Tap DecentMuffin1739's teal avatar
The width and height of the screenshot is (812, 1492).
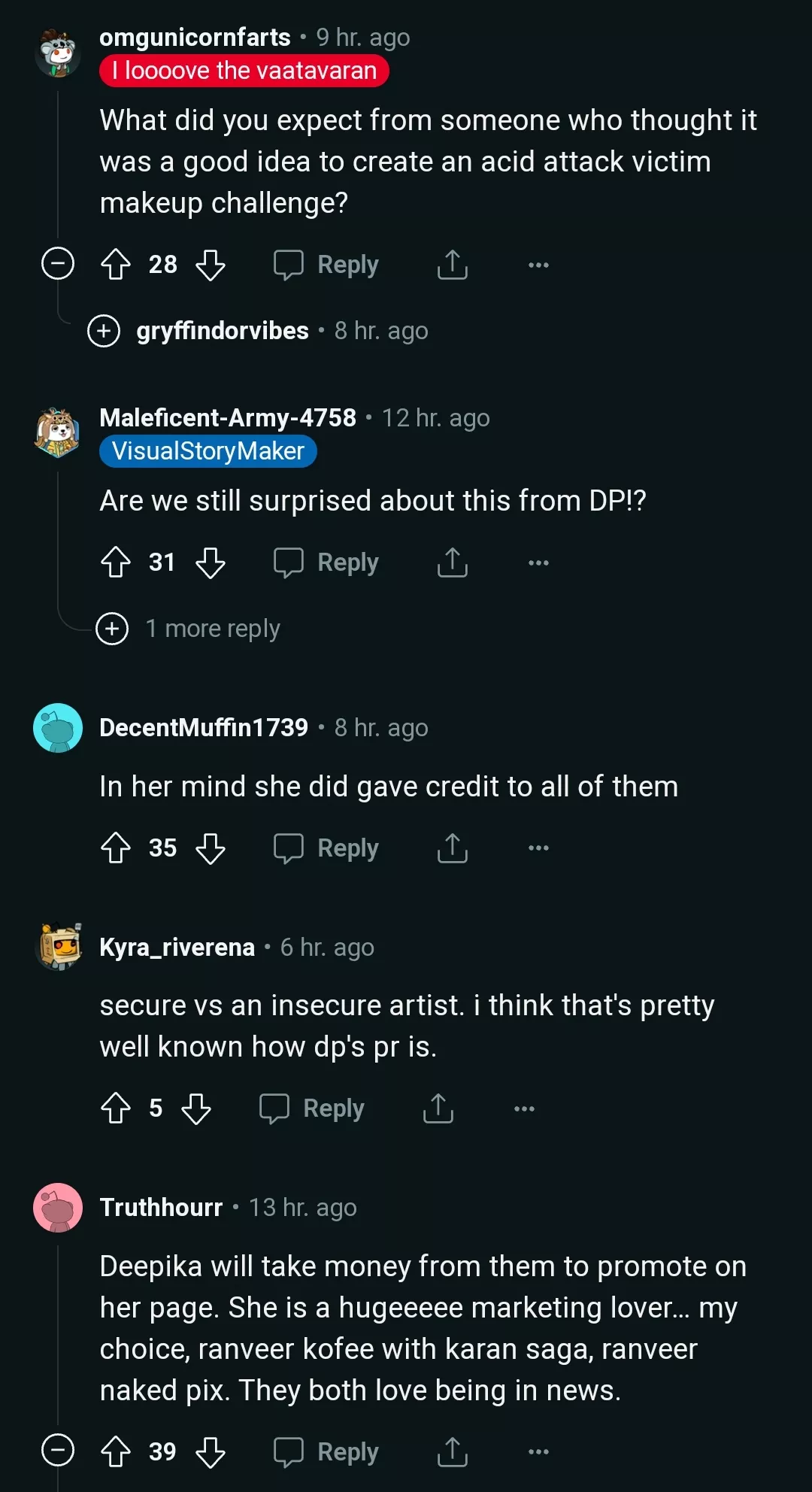(x=58, y=728)
